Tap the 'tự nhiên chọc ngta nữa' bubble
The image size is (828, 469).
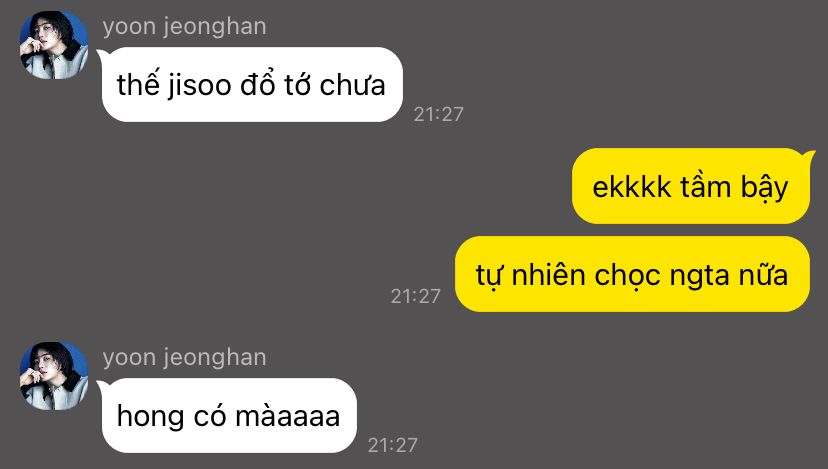pyautogui.click(x=632, y=274)
